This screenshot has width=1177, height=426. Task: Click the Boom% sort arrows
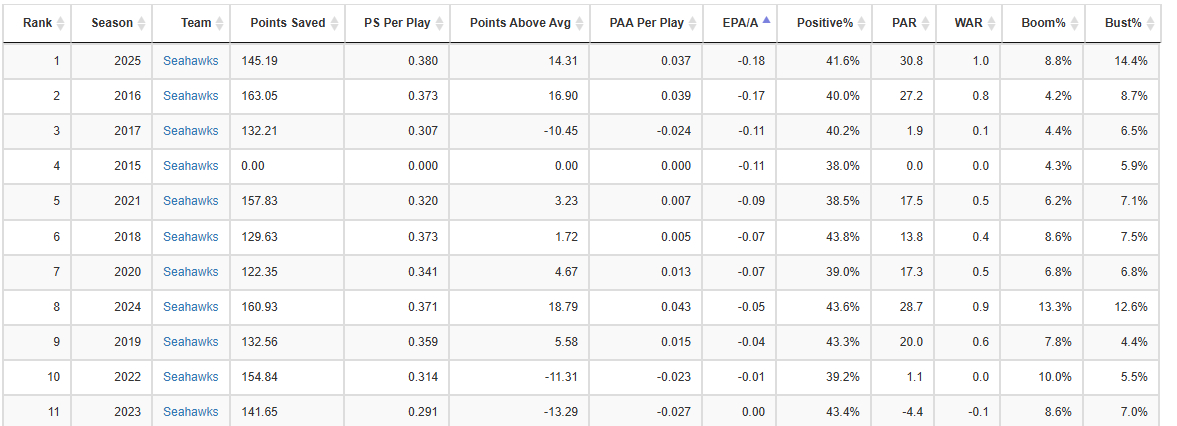coord(1074,23)
